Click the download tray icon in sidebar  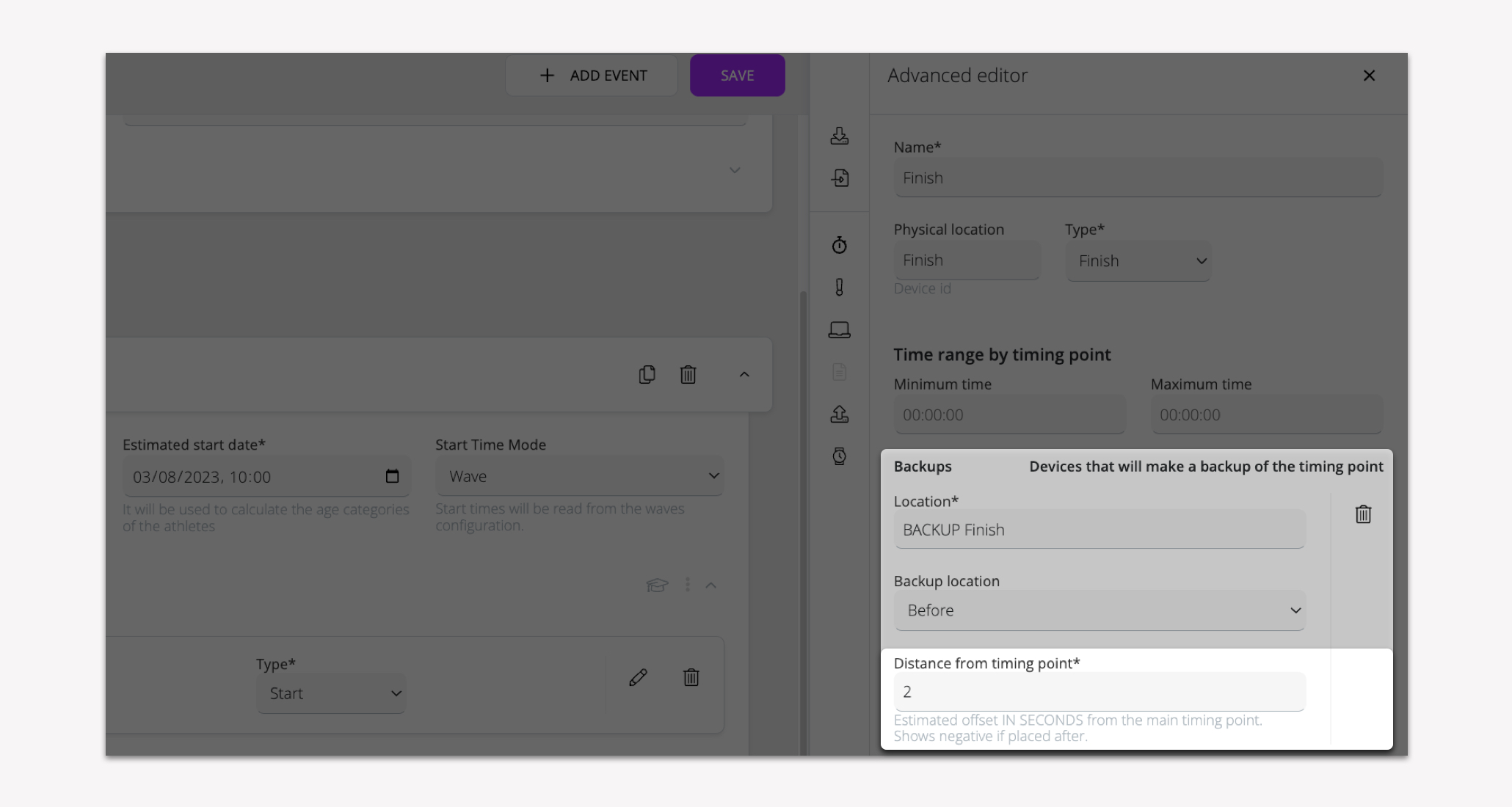(839, 136)
